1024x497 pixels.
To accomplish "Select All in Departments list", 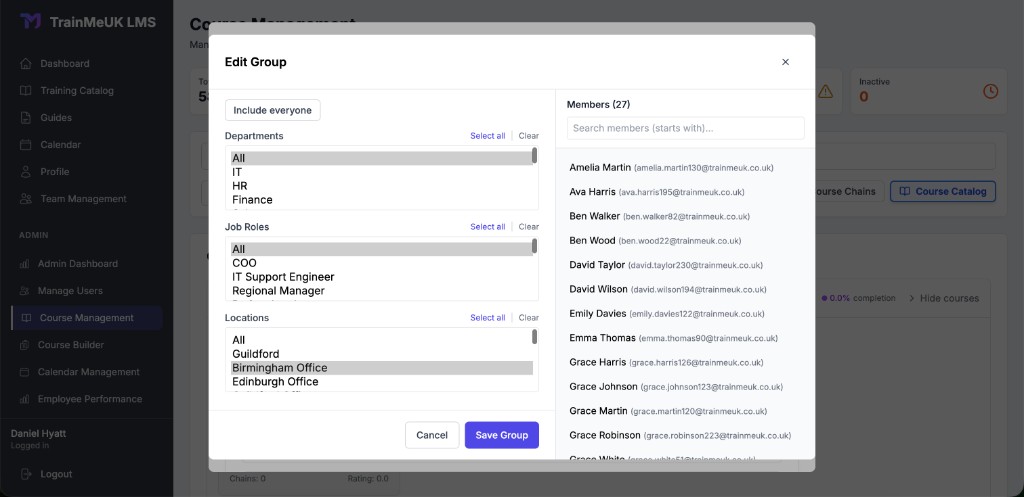I will click(381, 158).
